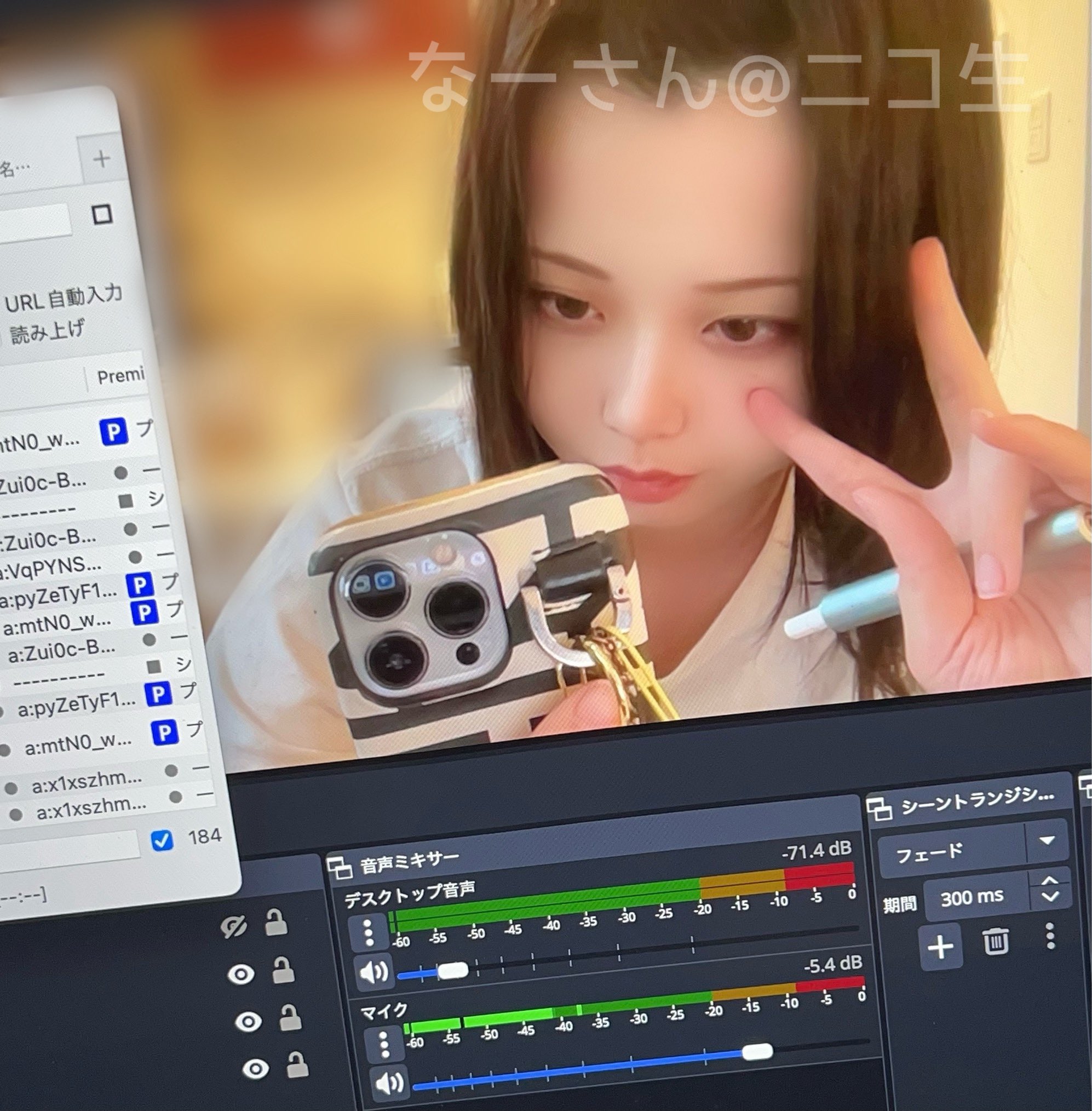
Task: Hide the source directly below the crossed-out eye
Action: point(242,974)
